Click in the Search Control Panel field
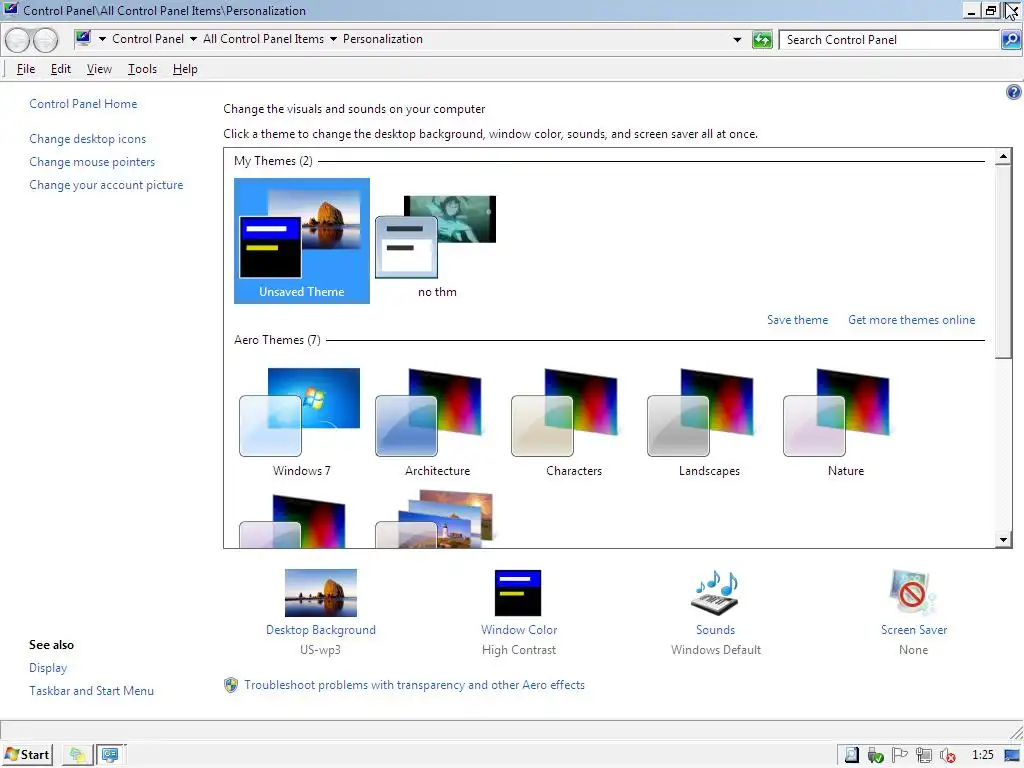1024x768 pixels. coord(889,40)
